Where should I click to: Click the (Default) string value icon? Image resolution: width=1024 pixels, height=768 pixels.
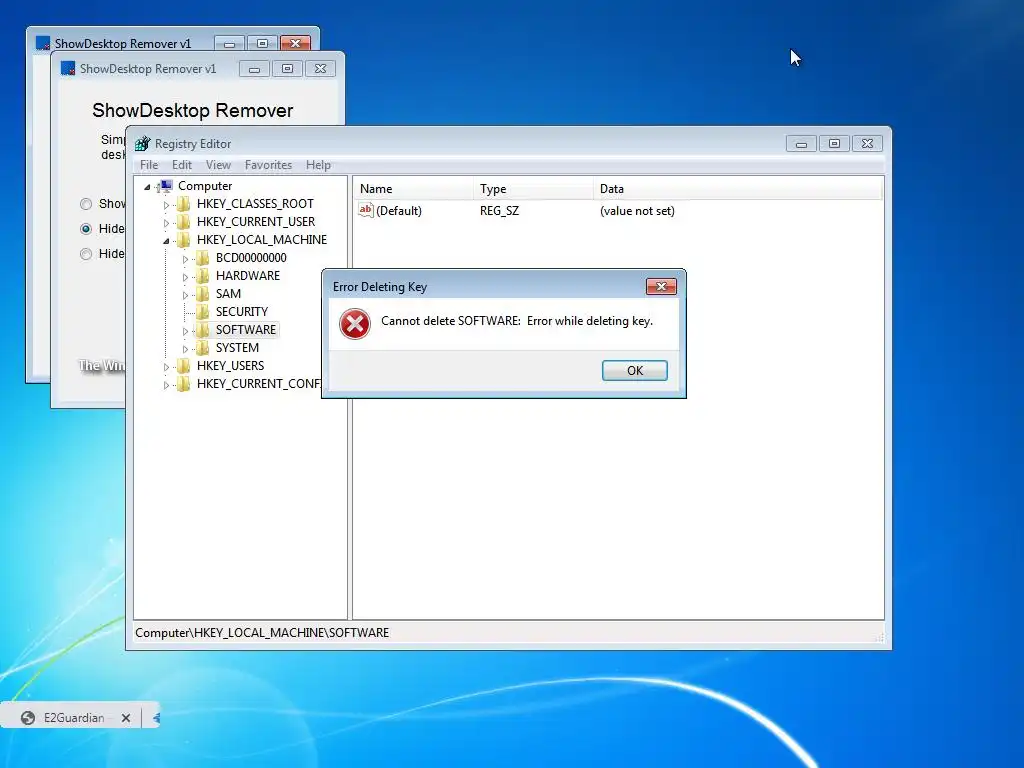366,210
